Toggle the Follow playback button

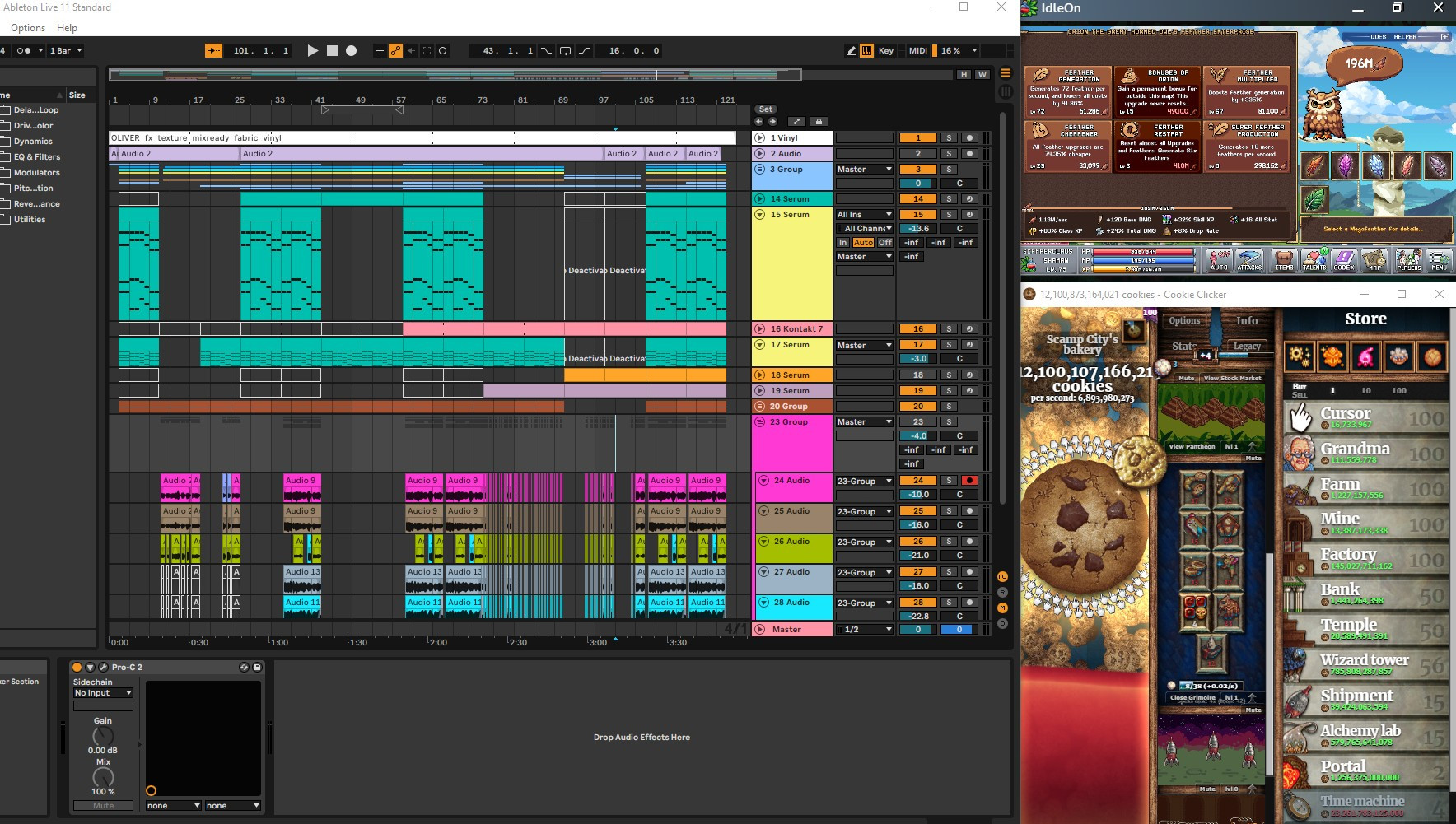coord(213,50)
